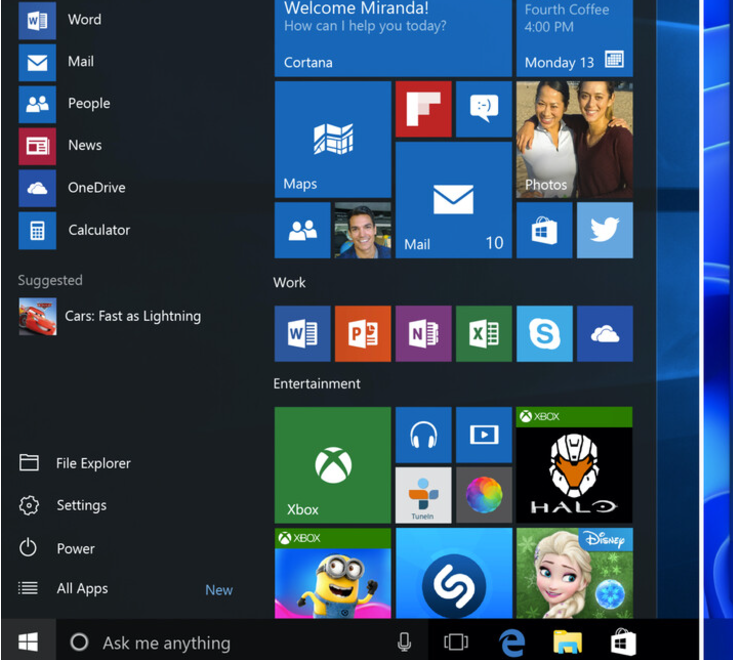The image size is (733, 660).
Task: Open the messaging smiley tile
Action: click(484, 109)
